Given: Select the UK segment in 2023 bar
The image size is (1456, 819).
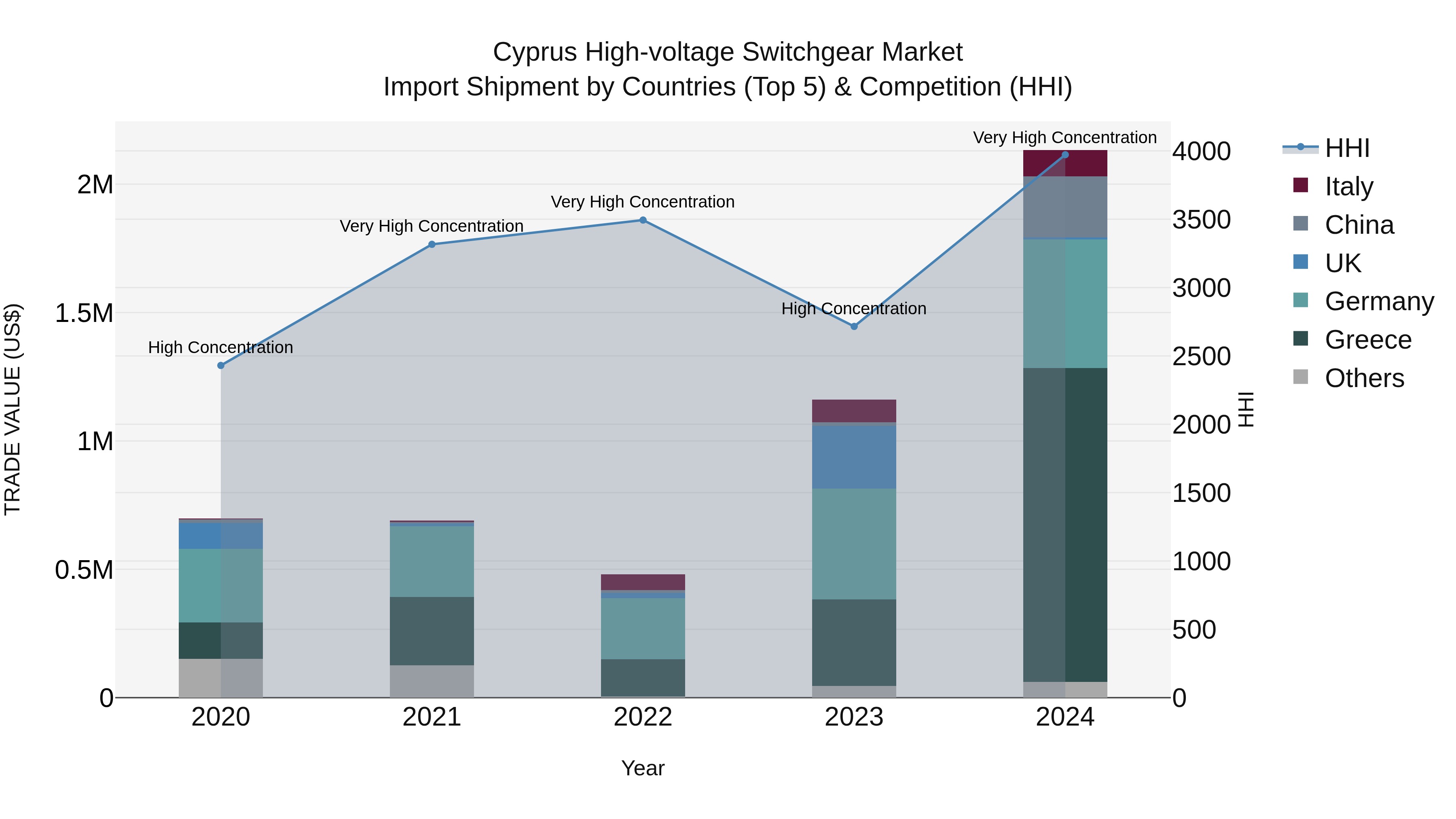Looking at the screenshot, I should tap(854, 457).
